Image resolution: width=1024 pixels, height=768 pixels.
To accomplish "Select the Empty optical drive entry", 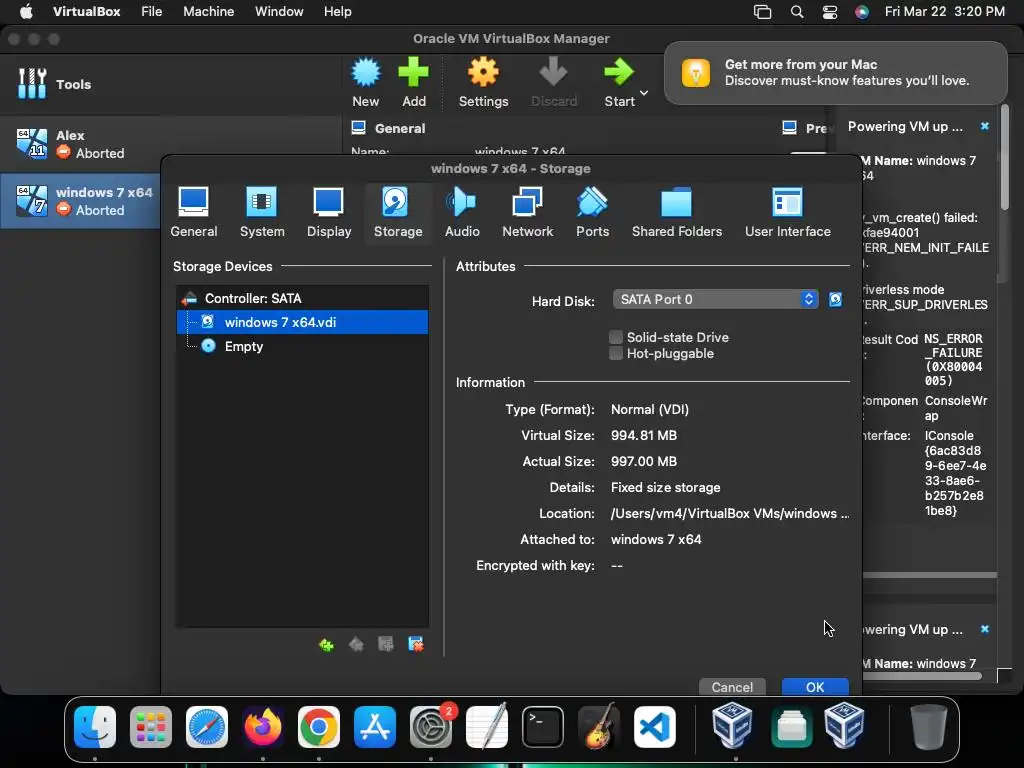I will (302, 346).
